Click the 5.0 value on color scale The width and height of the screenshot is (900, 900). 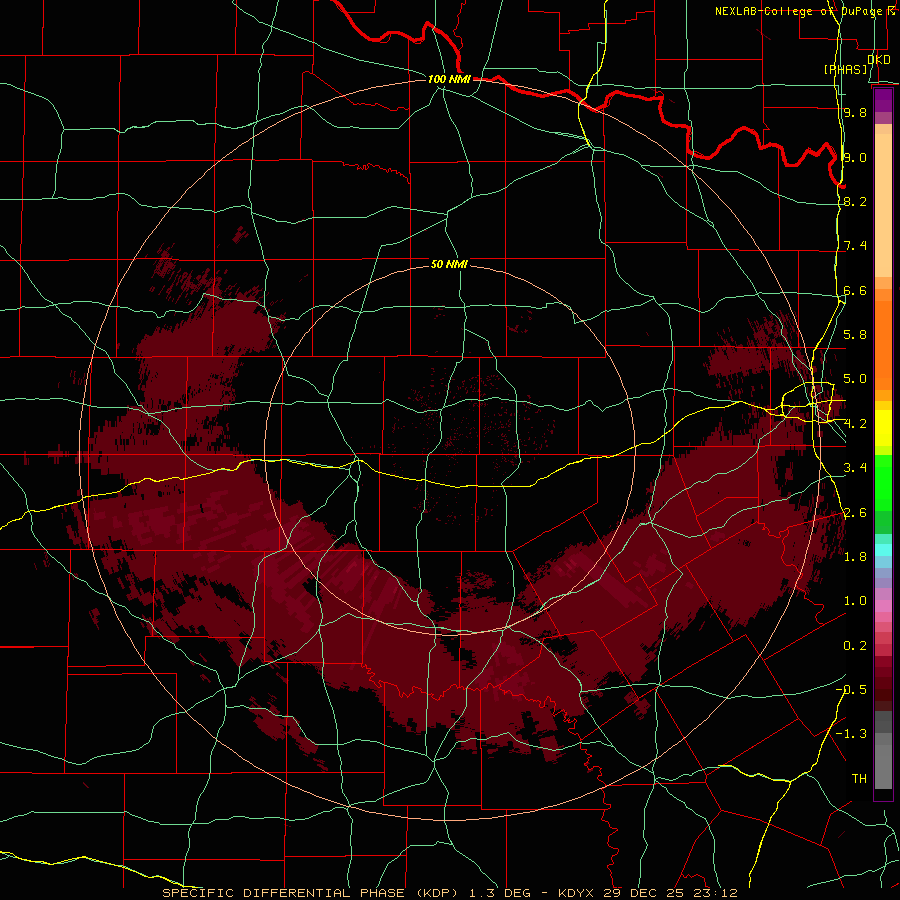click(855, 379)
